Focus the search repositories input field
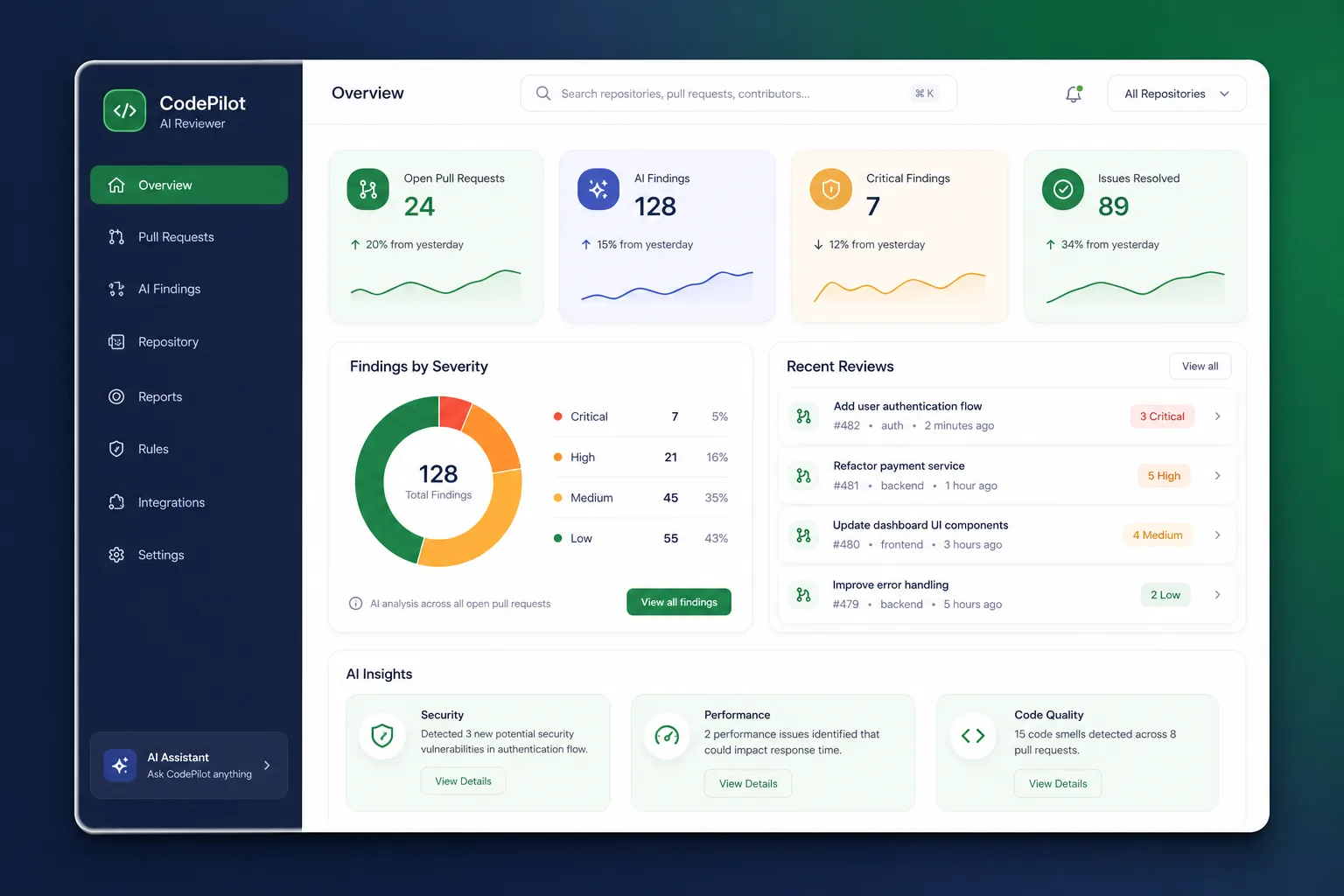Screen dimensions: 1344x896 tap(738, 94)
